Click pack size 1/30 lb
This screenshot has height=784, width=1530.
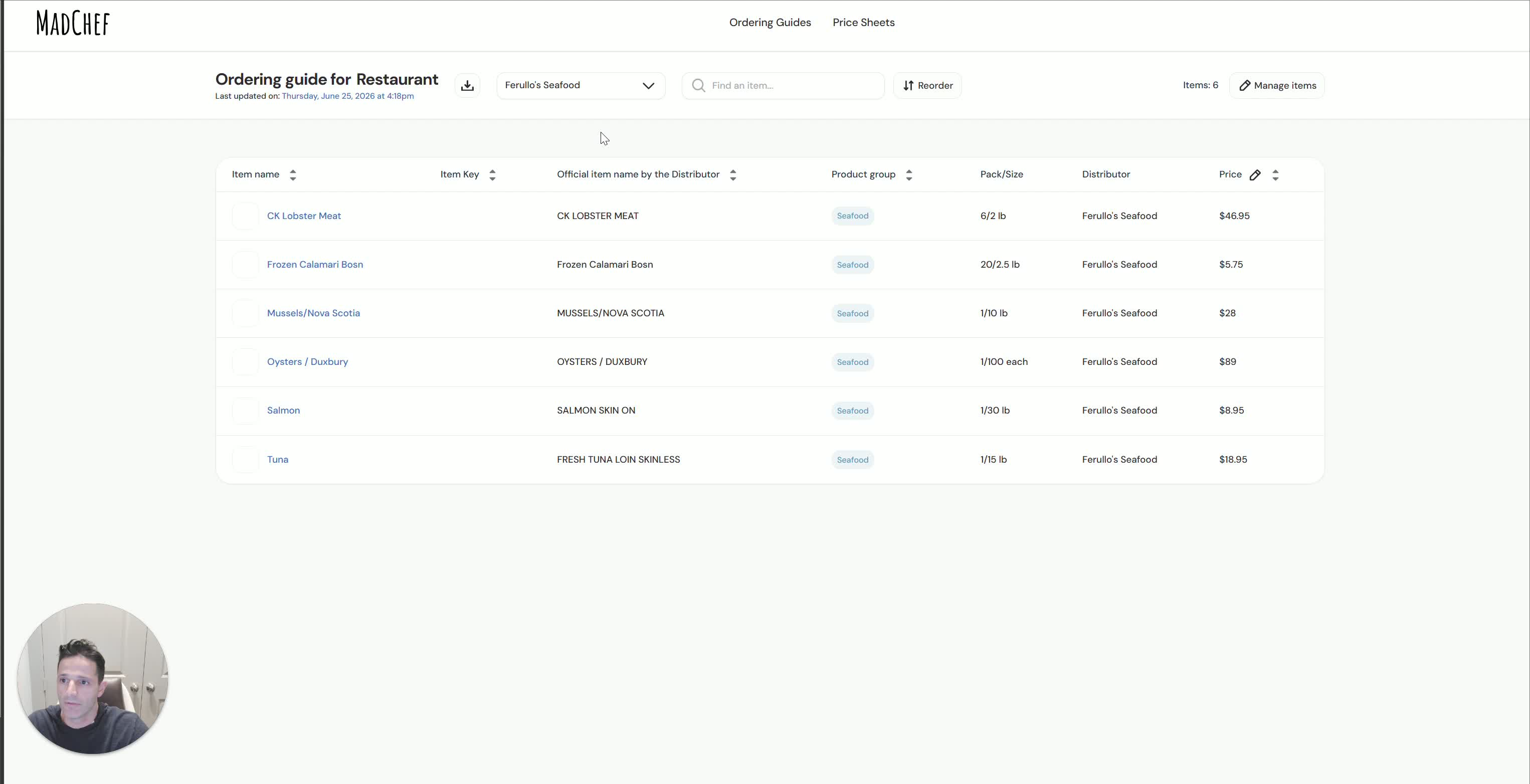point(995,411)
